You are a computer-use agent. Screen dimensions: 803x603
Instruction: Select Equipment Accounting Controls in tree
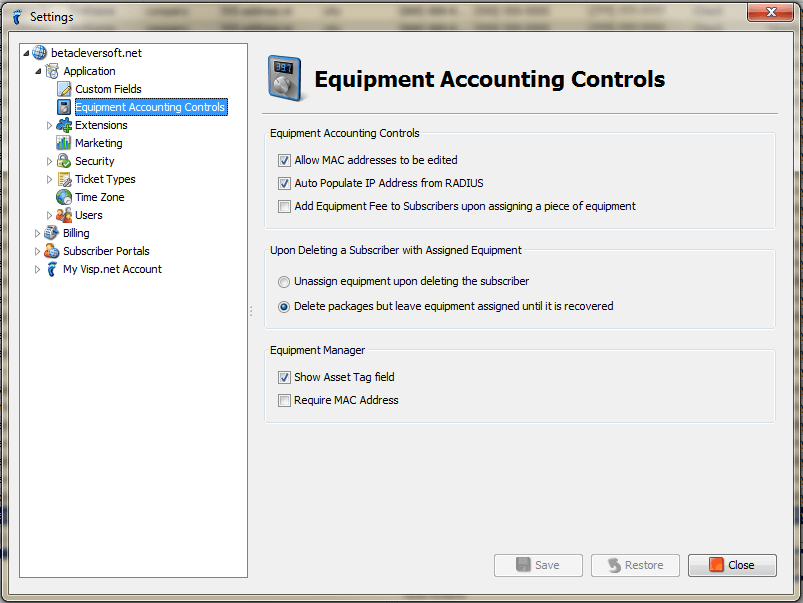point(151,107)
